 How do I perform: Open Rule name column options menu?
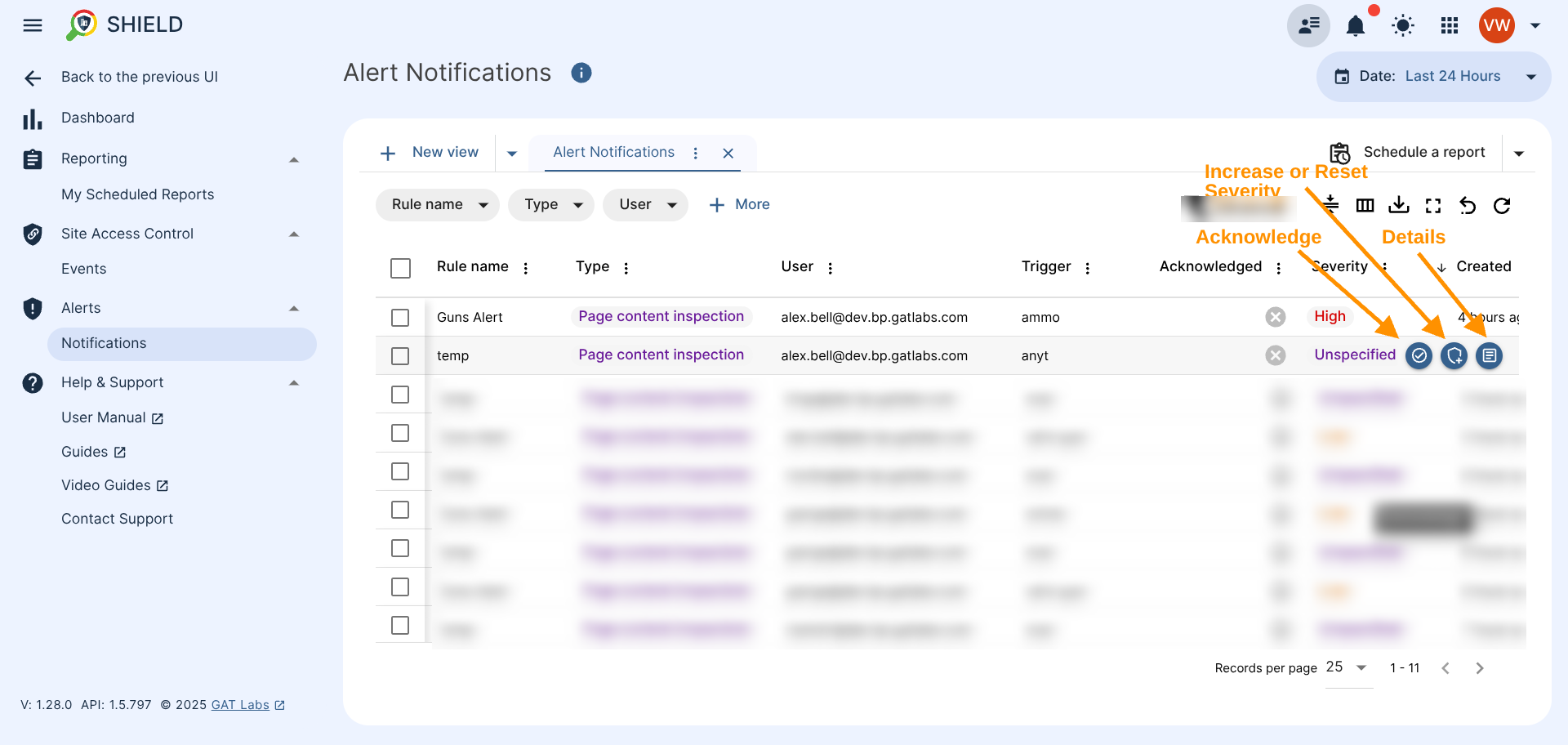pos(526,268)
